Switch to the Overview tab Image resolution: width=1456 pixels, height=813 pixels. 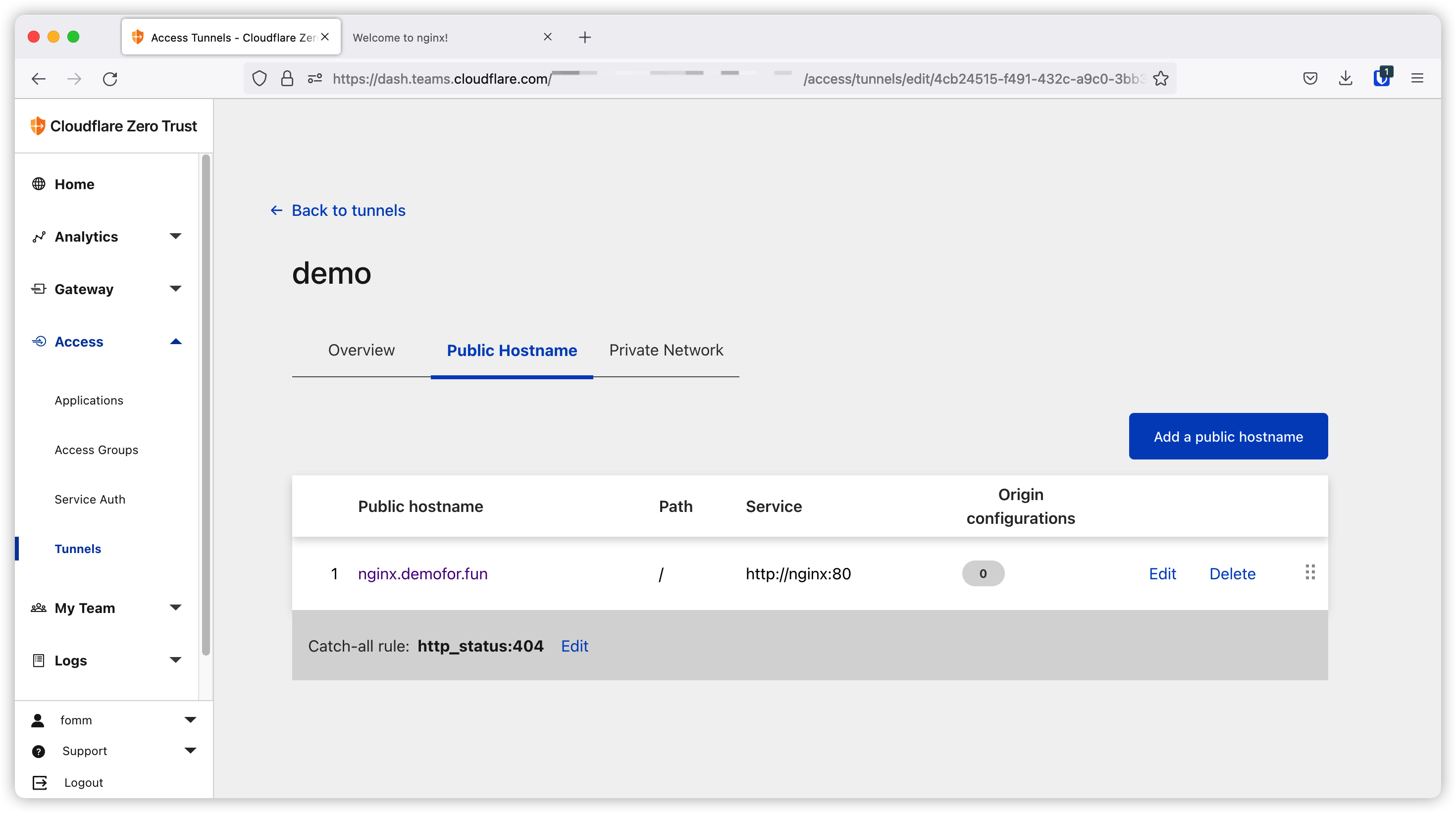pyautogui.click(x=361, y=350)
